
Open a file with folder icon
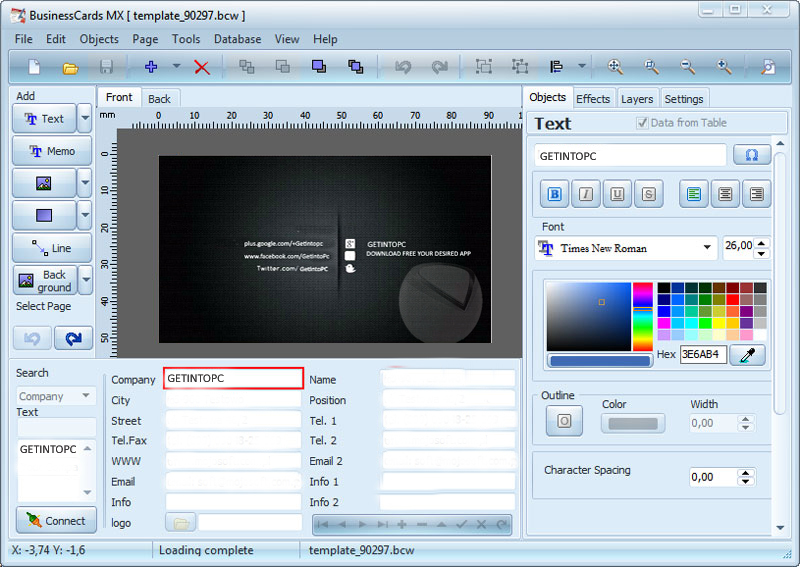(70, 67)
